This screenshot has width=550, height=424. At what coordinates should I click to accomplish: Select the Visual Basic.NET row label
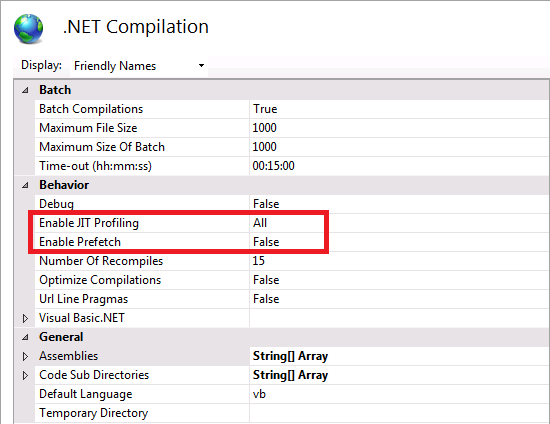pyautogui.click(x=82, y=318)
